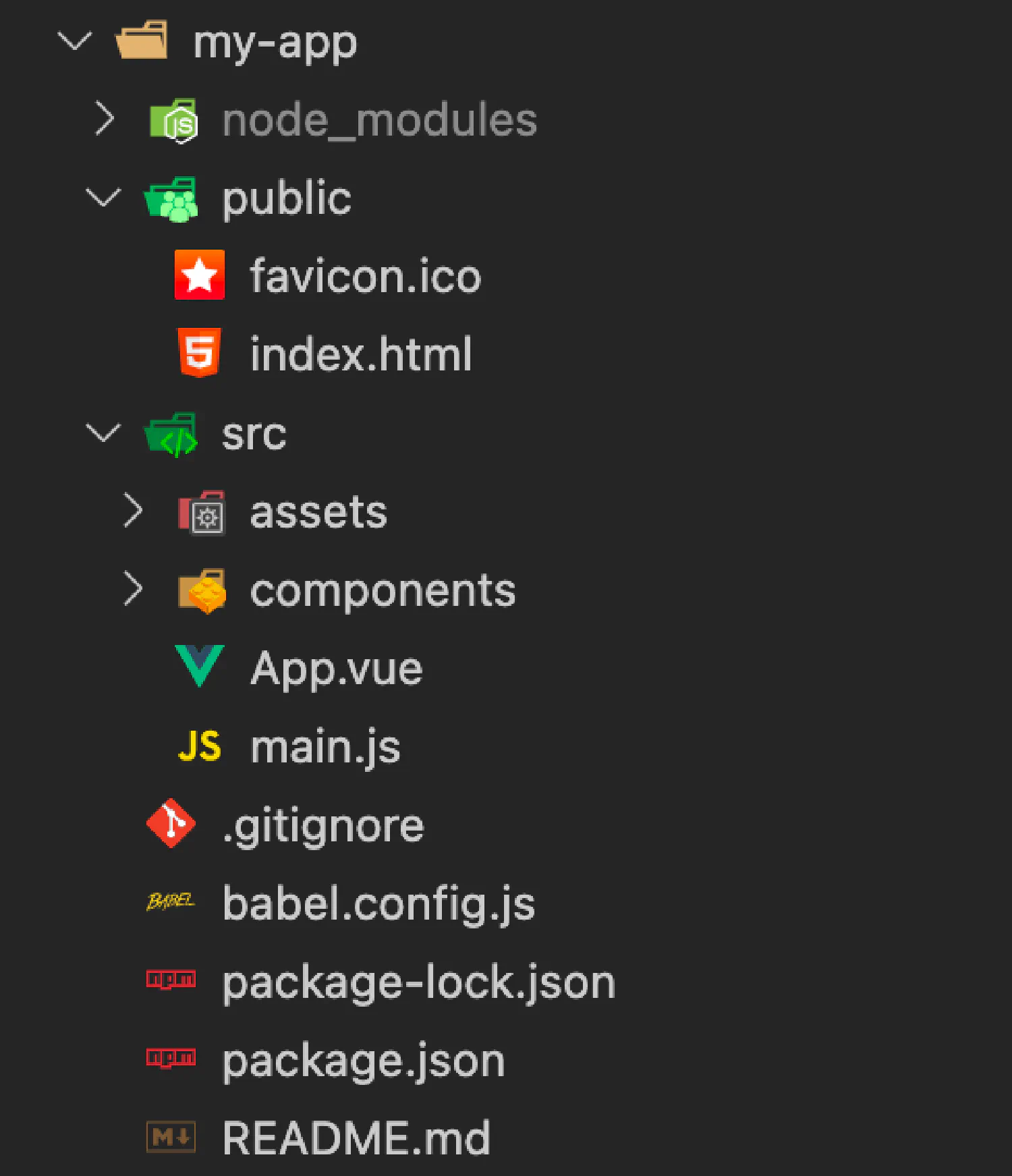Expand the node_modules folder chevron
This screenshot has height=1176, width=1012.
pos(105,119)
